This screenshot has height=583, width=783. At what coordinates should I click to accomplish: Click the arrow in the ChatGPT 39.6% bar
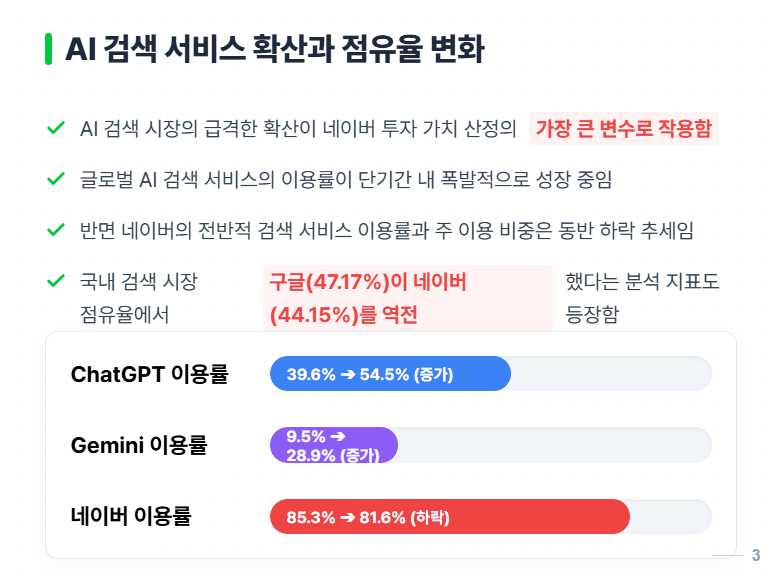[348, 374]
